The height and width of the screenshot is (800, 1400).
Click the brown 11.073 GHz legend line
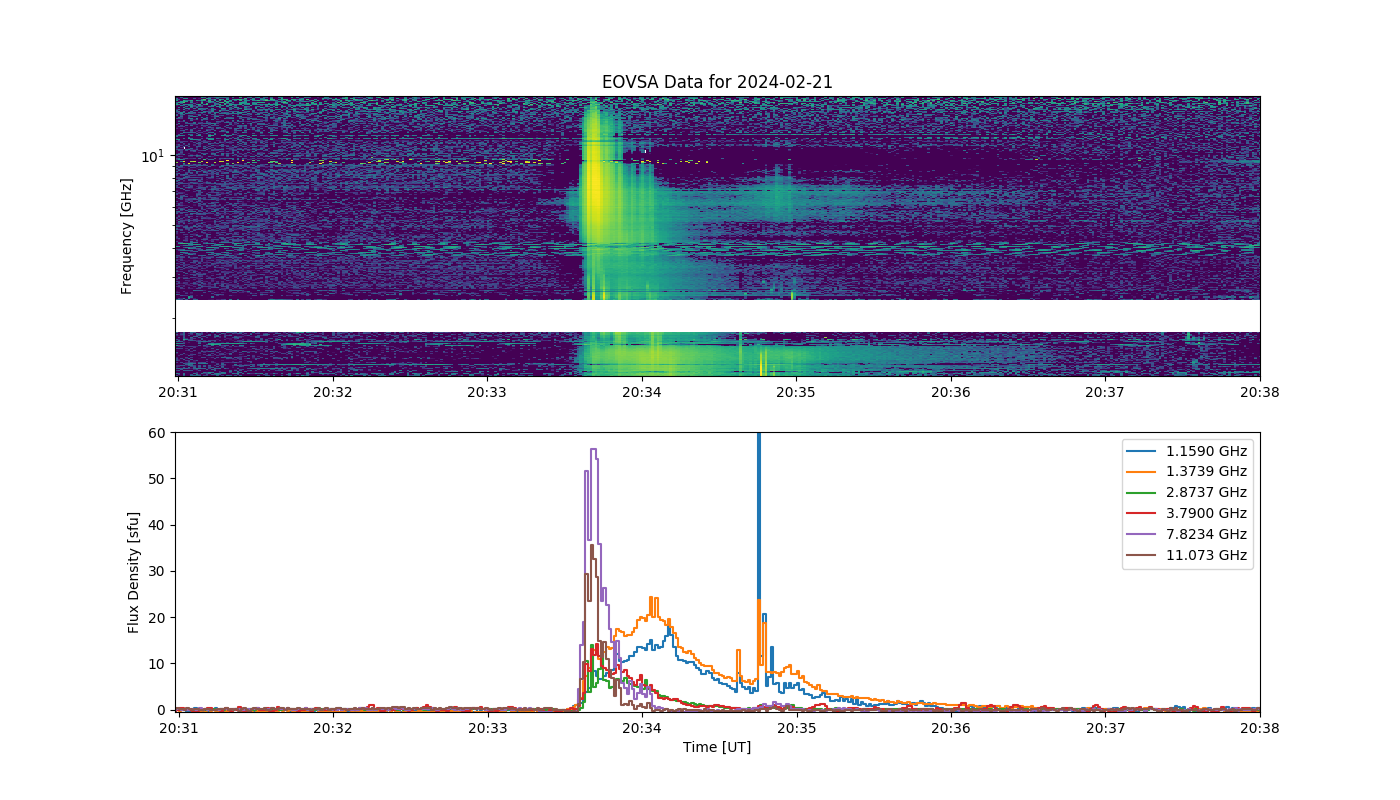tap(1142, 556)
